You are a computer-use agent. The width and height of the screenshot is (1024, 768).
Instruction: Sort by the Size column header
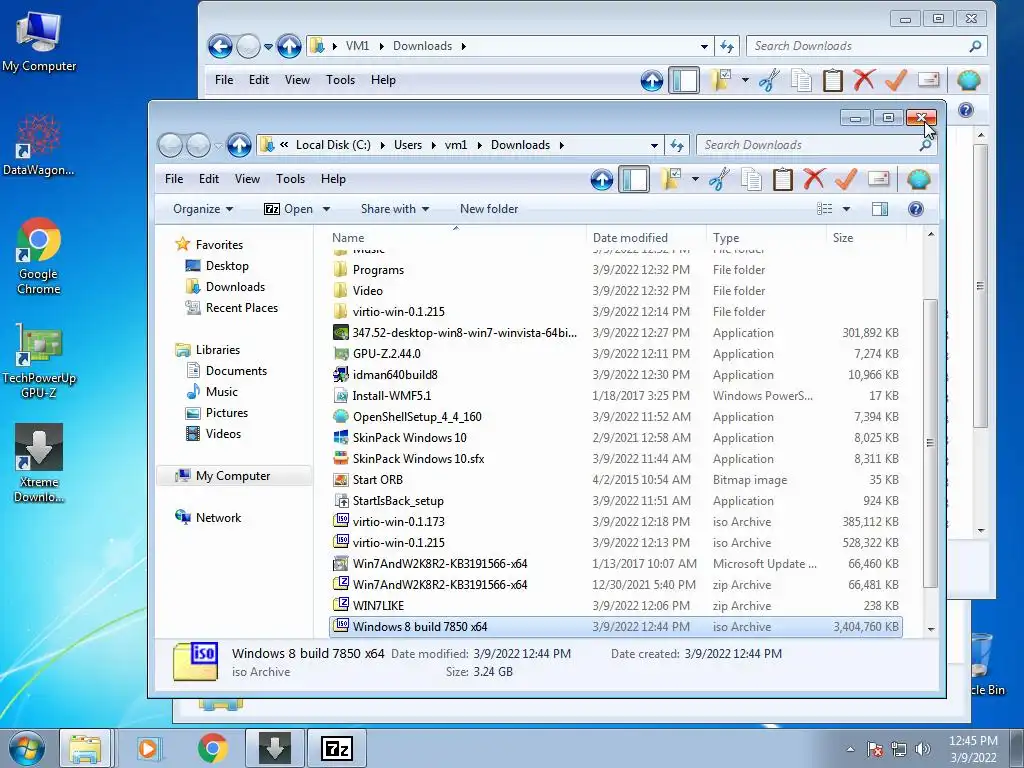pos(865,238)
